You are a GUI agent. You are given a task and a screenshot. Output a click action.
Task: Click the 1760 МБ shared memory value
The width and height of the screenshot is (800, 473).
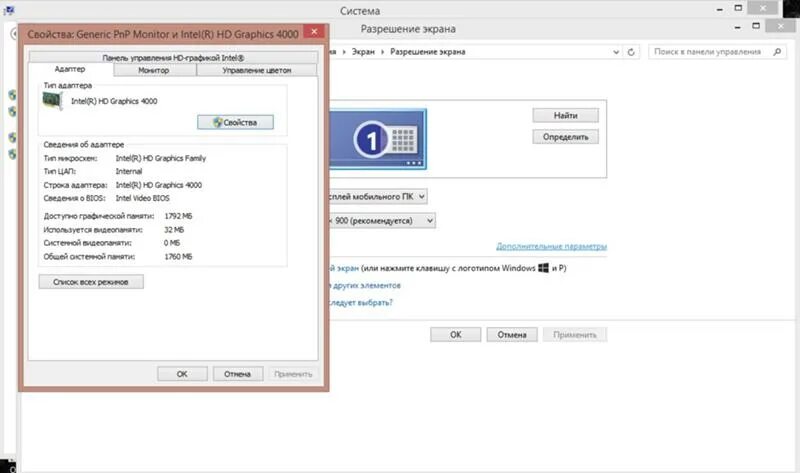(x=178, y=256)
